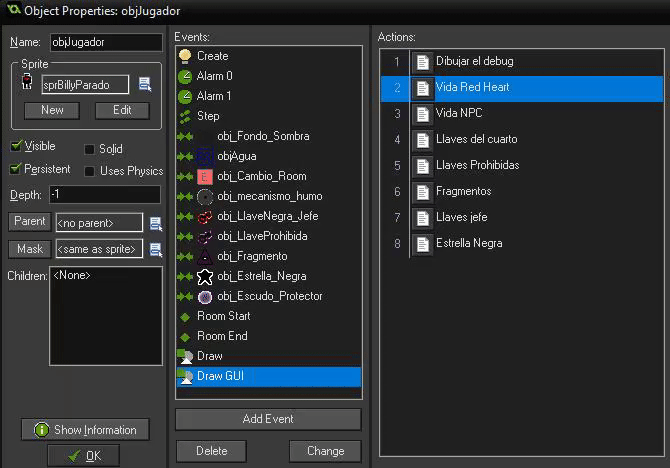Image resolution: width=670 pixels, height=468 pixels.
Task: Click the obj_mecanismo_humo circular sprite icon
Action: click(x=205, y=197)
